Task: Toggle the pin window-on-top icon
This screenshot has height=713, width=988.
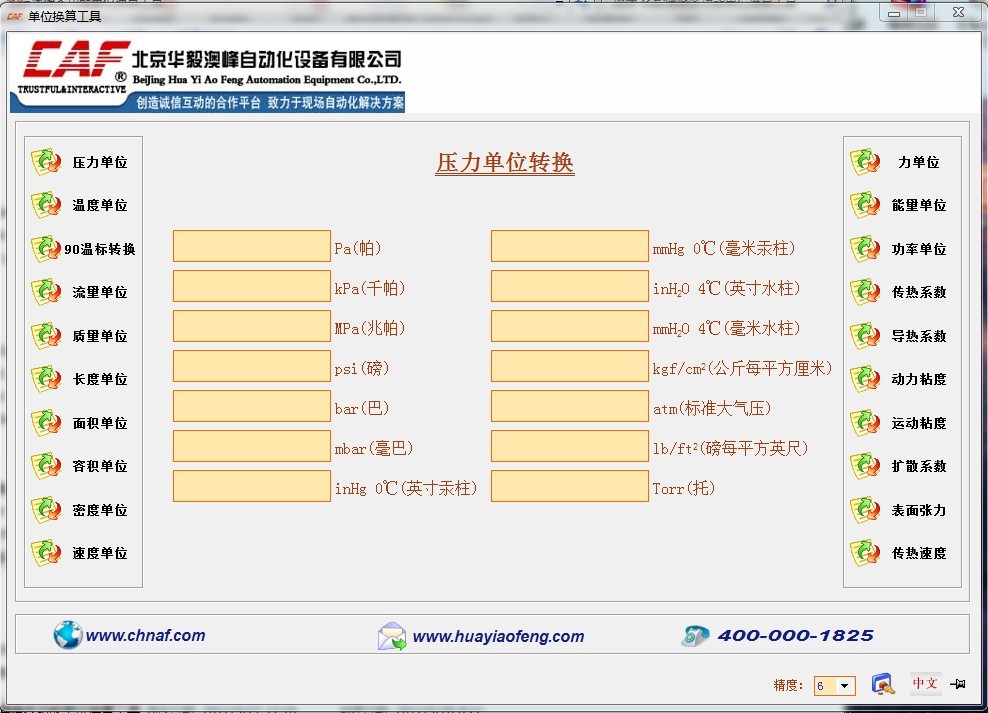Action: pyautogui.click(x=957, y=684)
